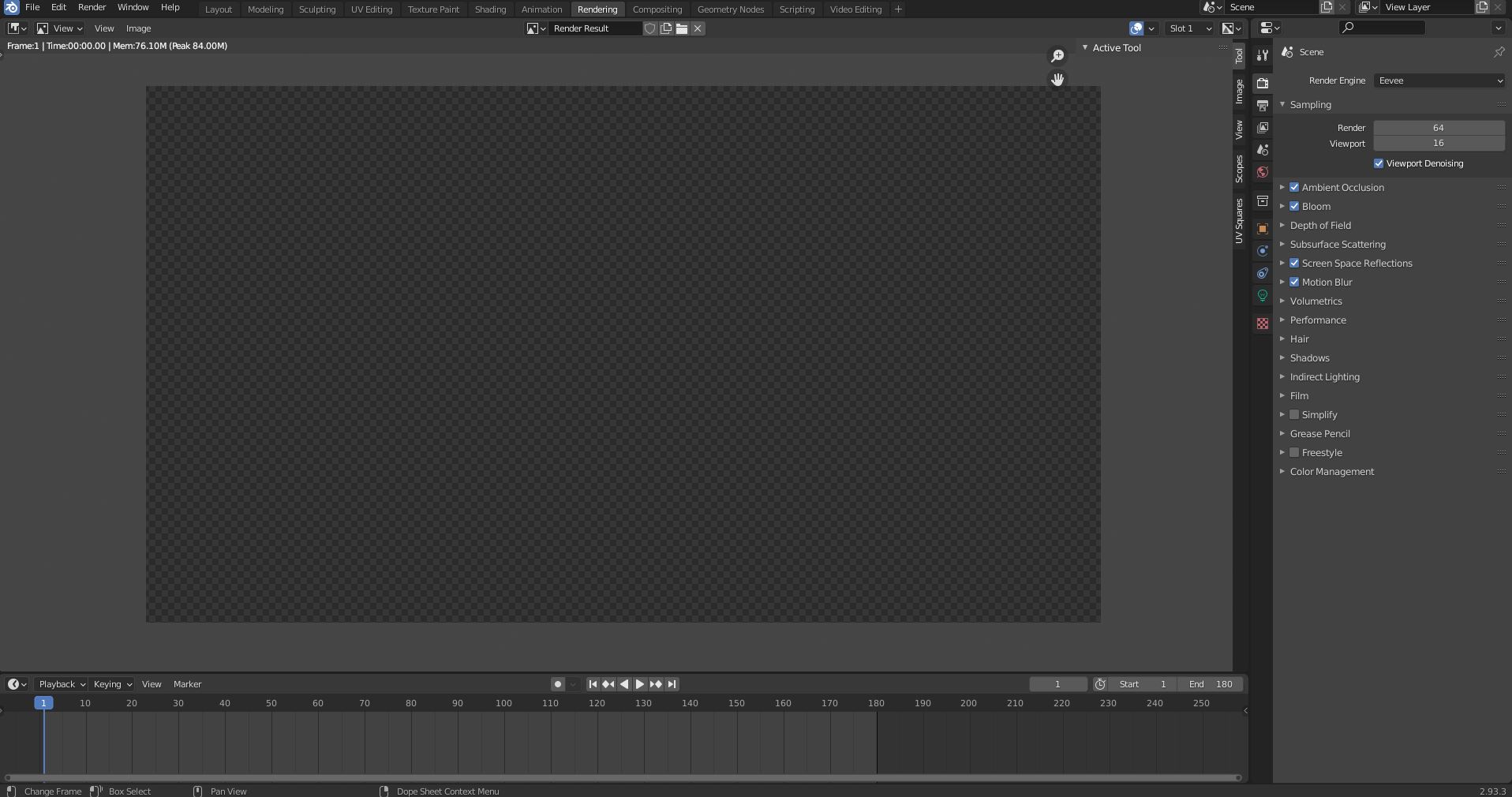
Task: Collapse the Sampling panel
Action: 1310,105
